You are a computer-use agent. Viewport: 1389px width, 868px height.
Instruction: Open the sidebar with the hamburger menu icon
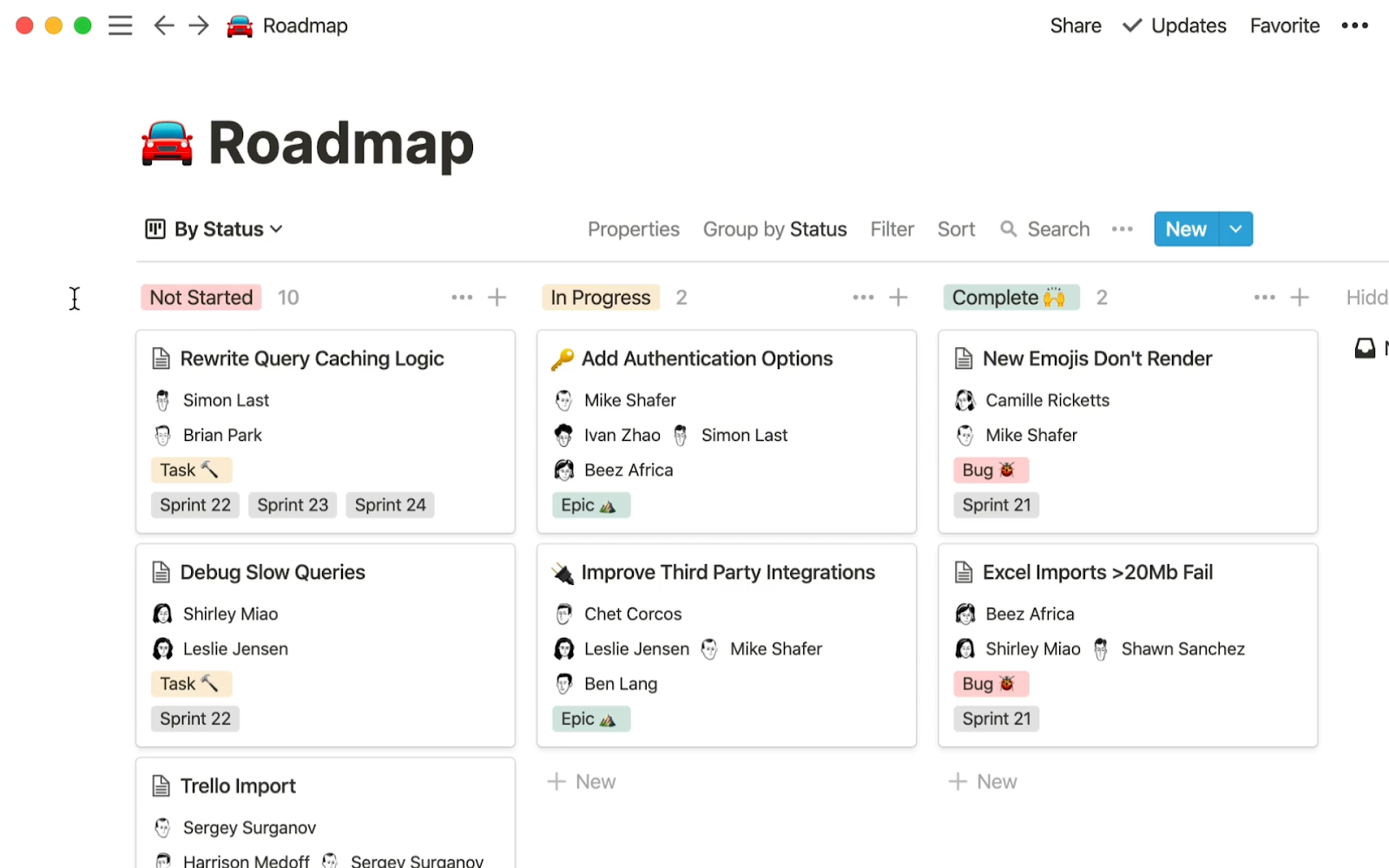(x=120, y=25)
